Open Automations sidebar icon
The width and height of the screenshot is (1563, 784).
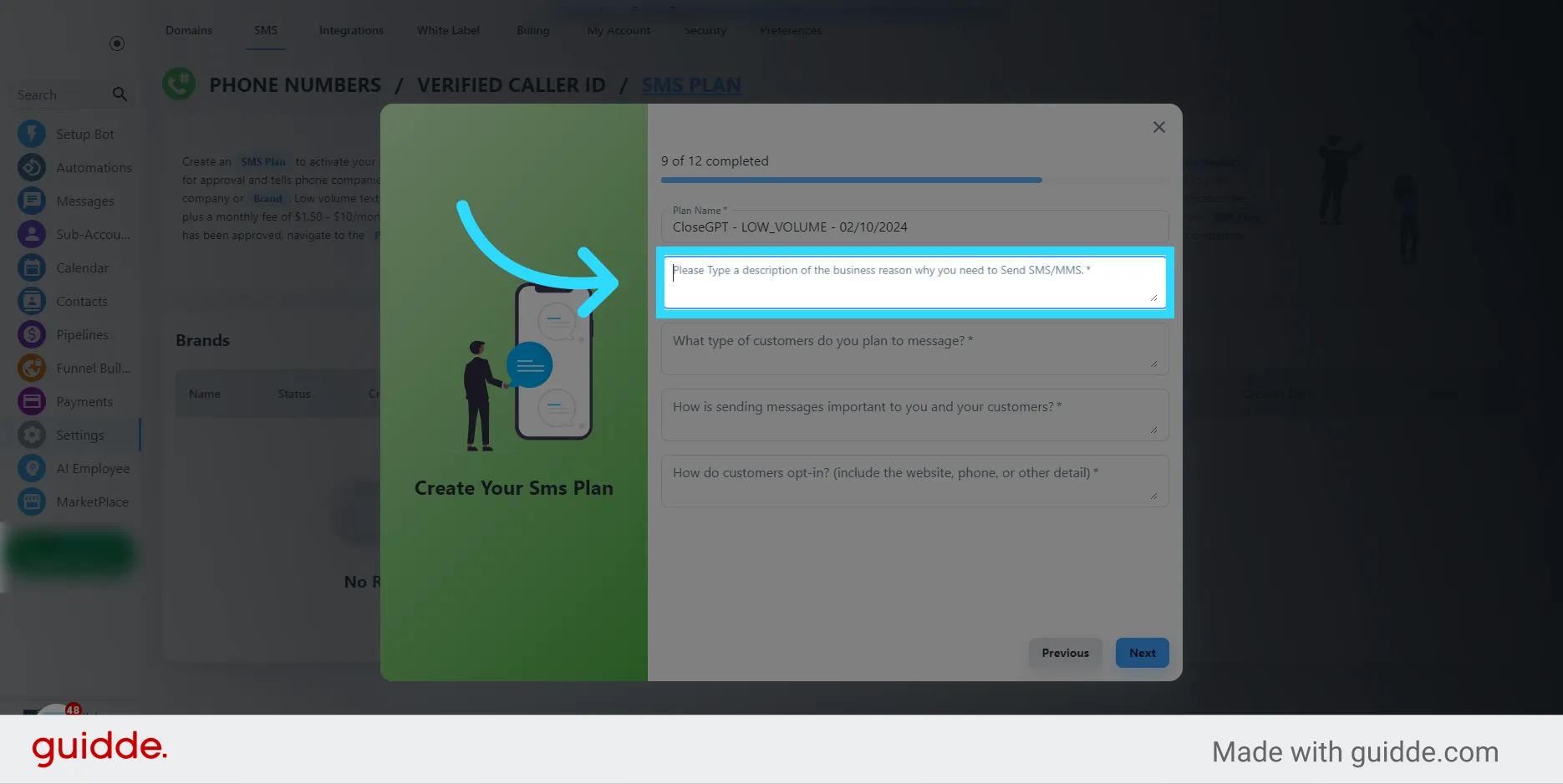[x=32, y=167]
